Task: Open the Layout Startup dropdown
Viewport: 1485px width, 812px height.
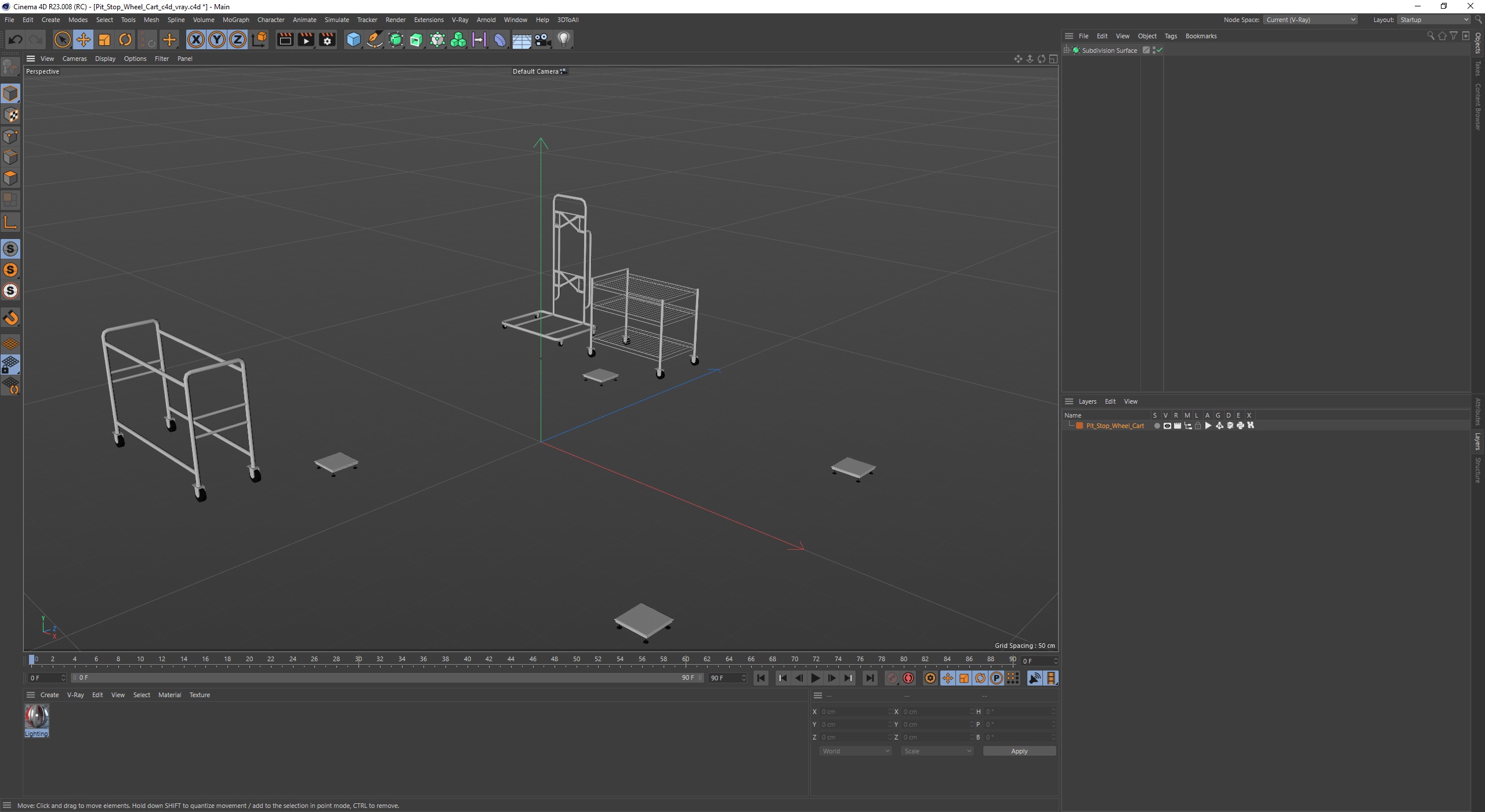Action: (1434, 20)
